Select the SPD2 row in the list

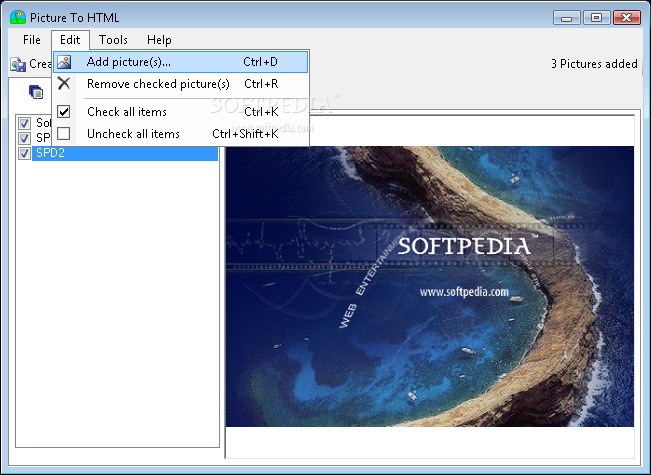click(x=125, y=153)
